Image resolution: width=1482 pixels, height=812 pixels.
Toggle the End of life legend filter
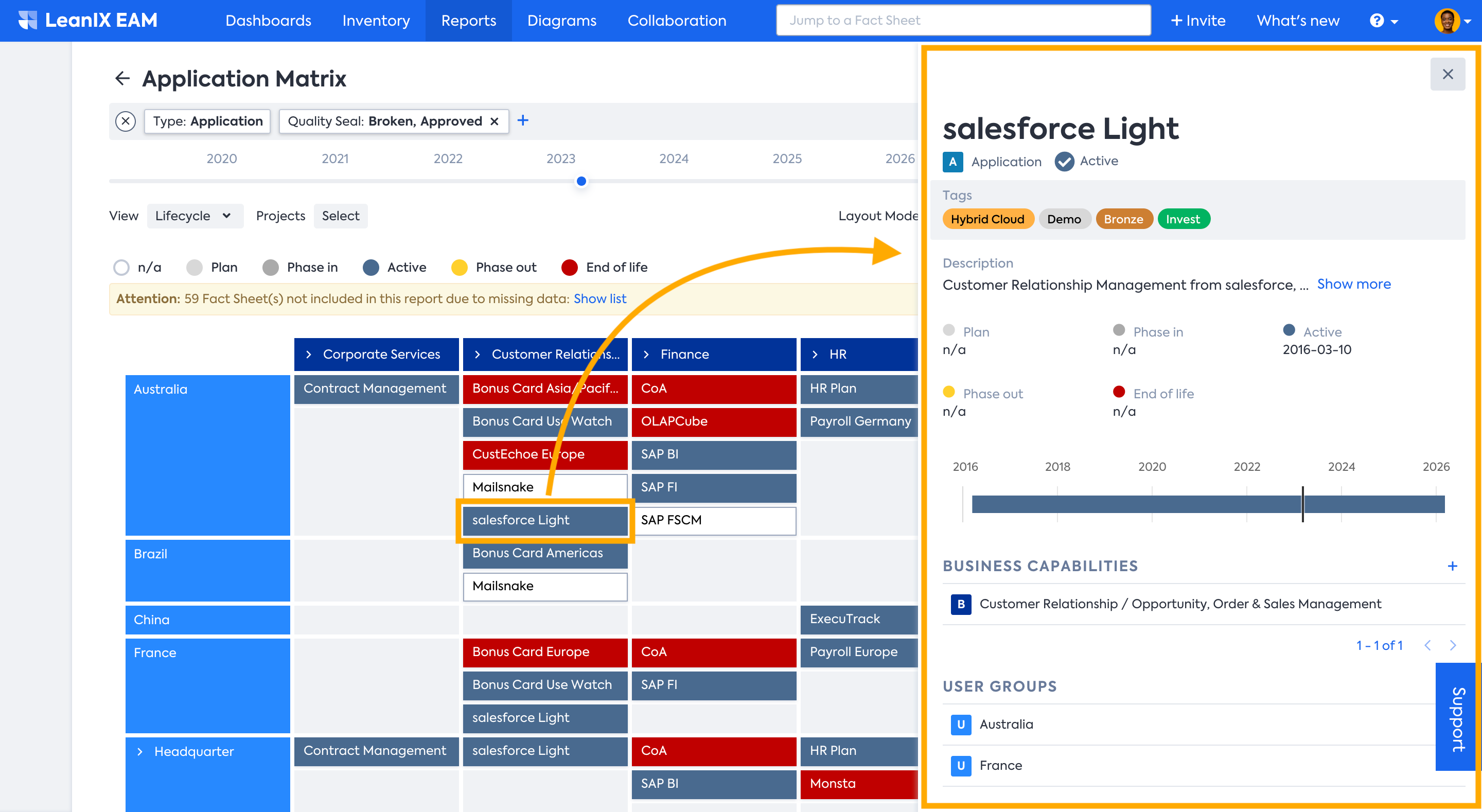click(x=570, y=268)
